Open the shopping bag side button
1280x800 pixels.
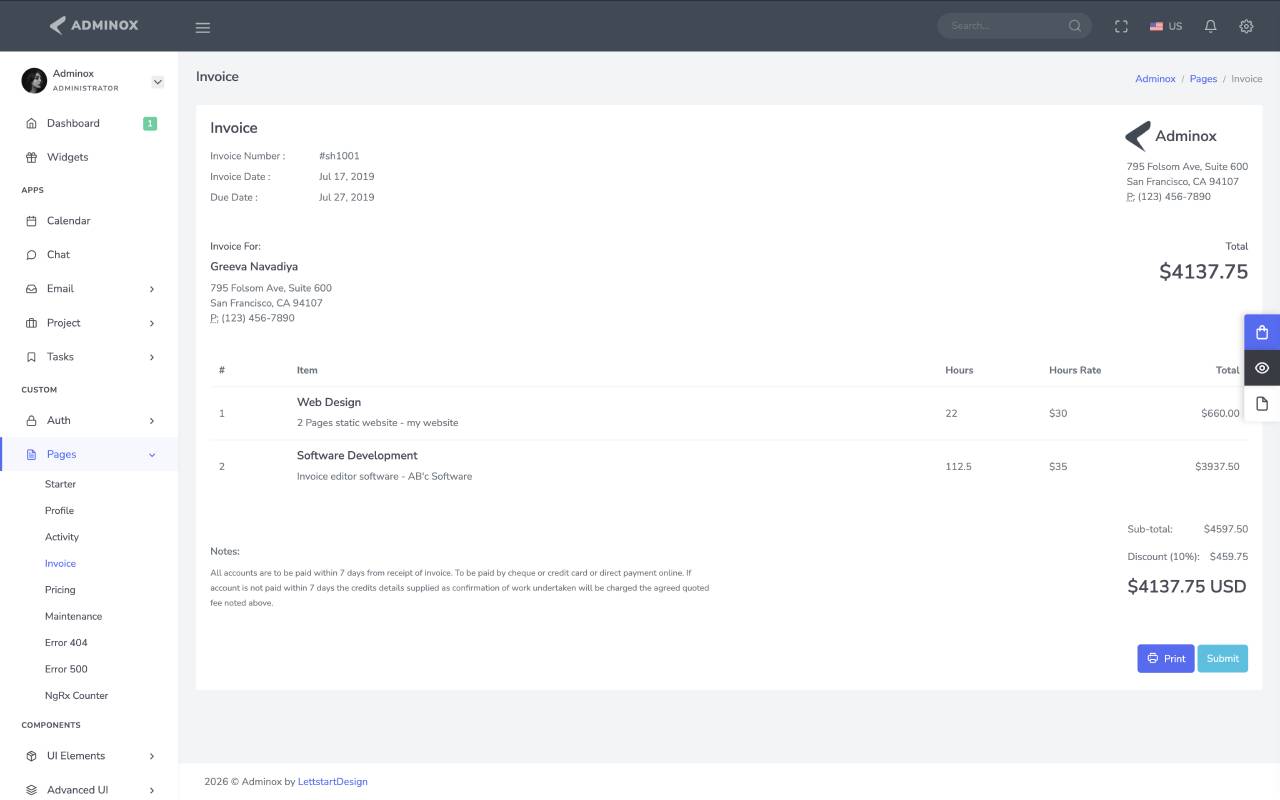[1262, 332]
